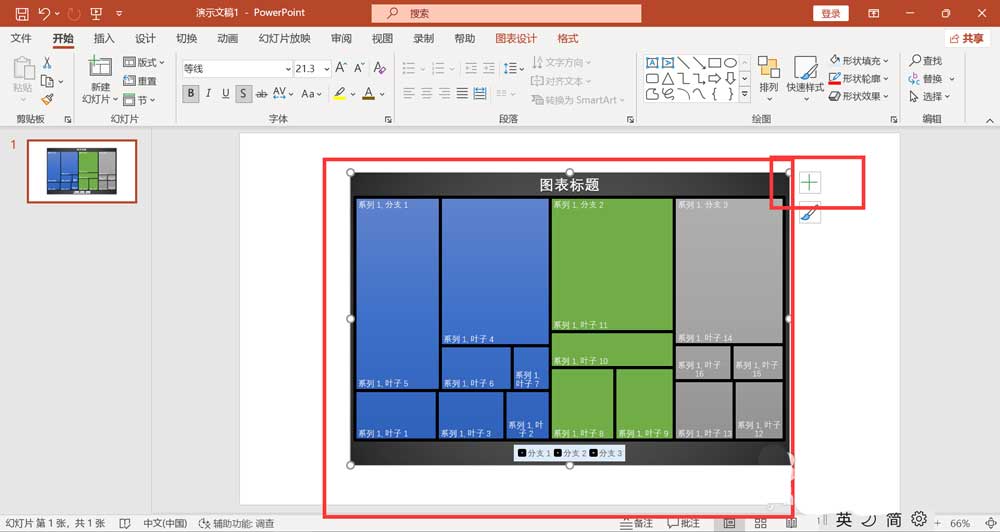The height and width of the screenshot is (532, 1000).
Task: Click the 共享 Share button
Action: click(x=967, y=38)
